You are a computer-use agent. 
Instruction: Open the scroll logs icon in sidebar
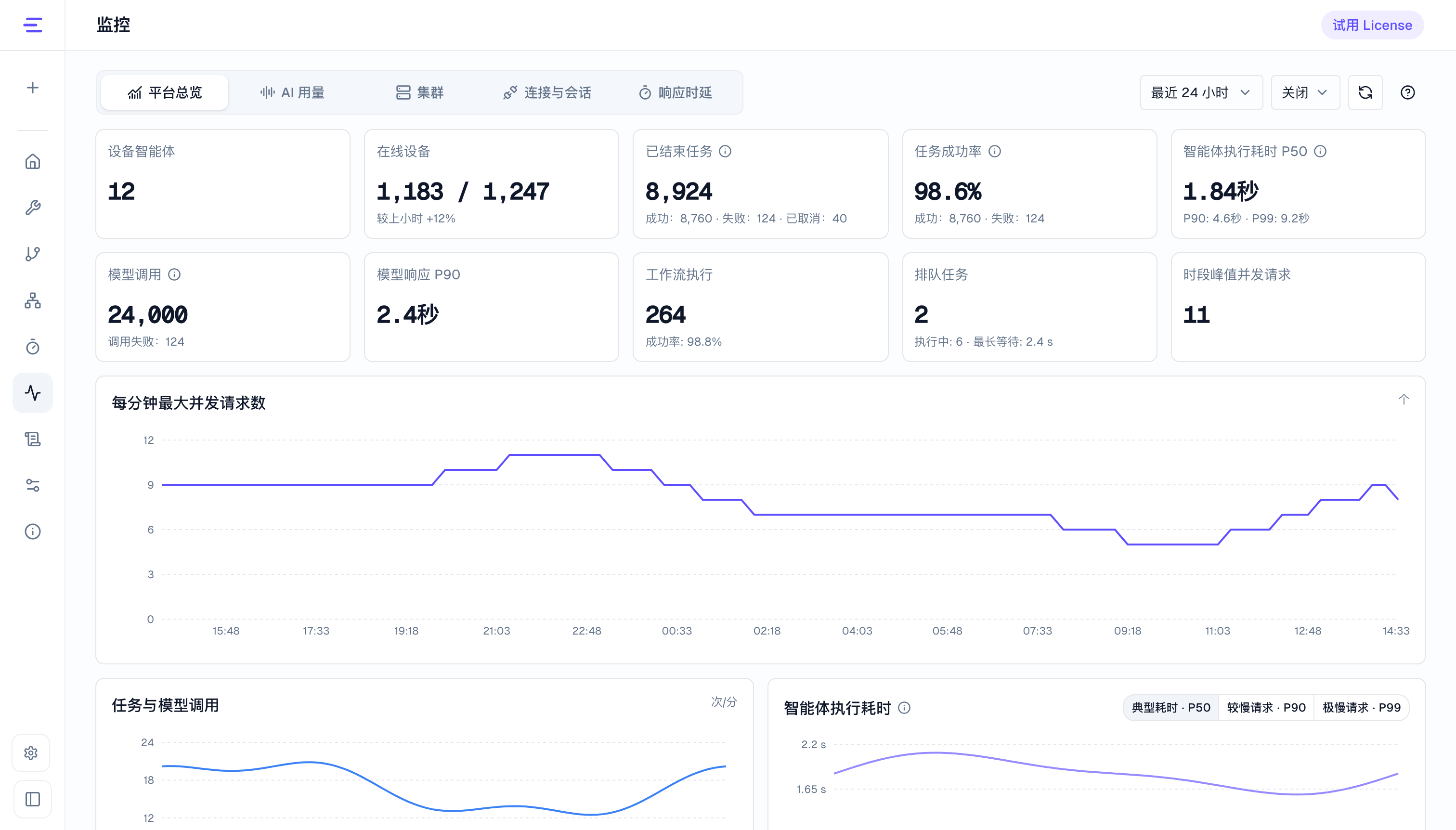pyautogui.click(x=32, y=439)
